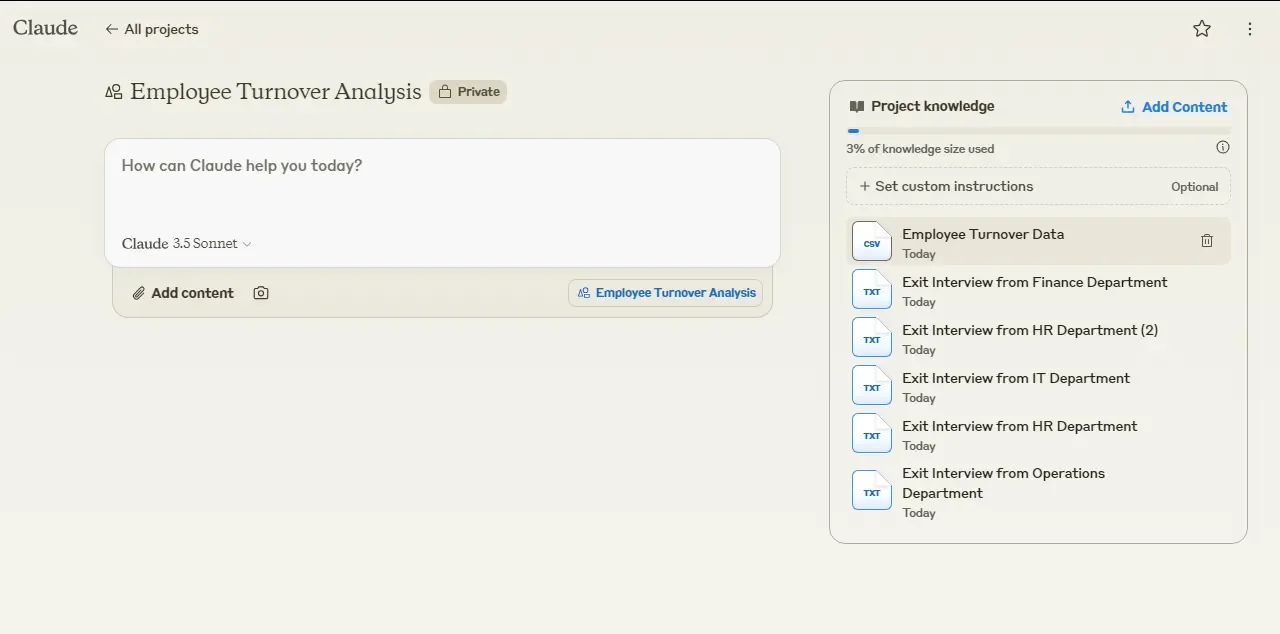Image resolution: width=1280 pixels, height=634 pixels.
Task: Open the Claude logo home link
Action: tap(45, 28)
